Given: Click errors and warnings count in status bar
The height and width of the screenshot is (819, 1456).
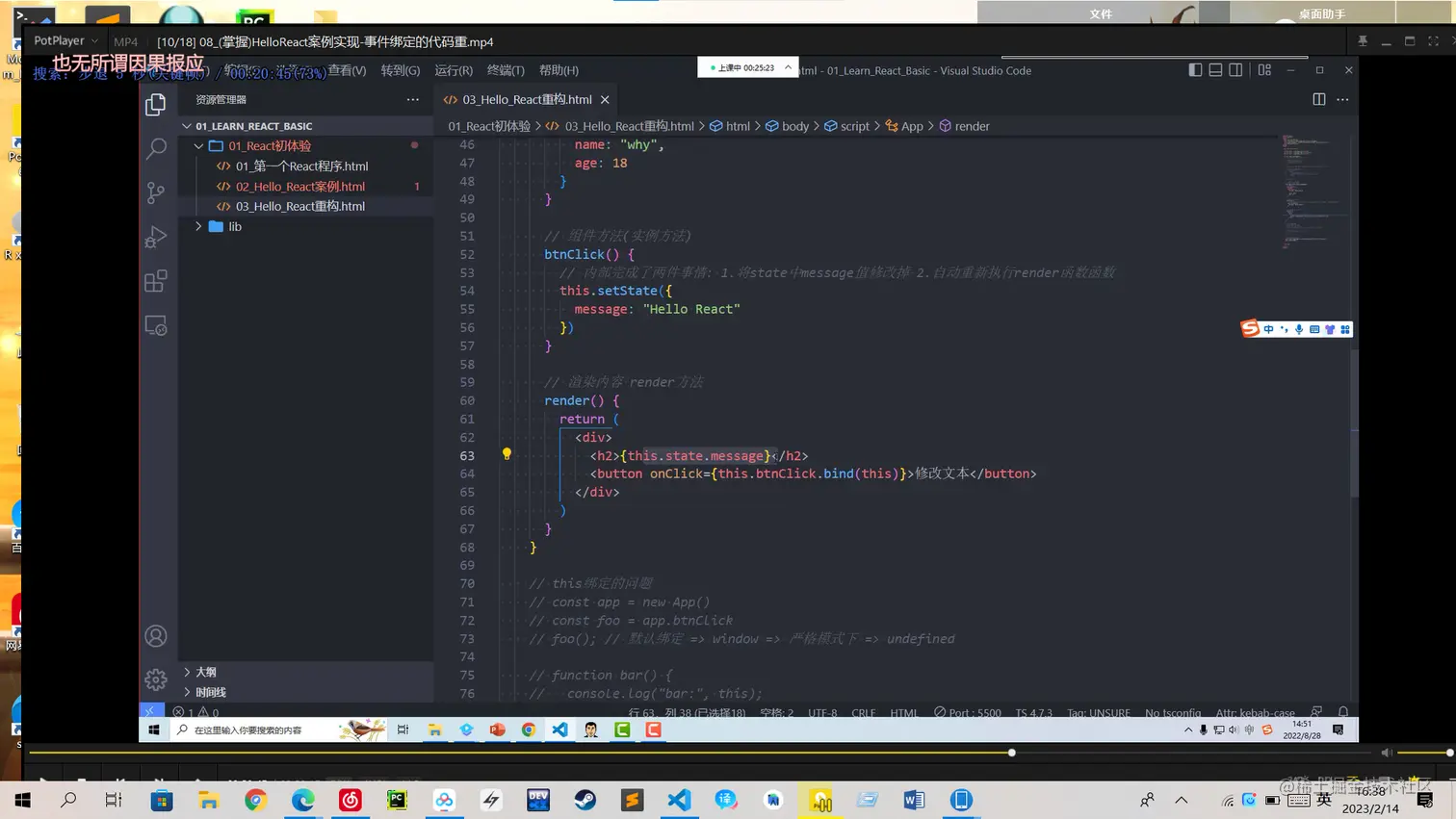Looking at the screenshot, I should coord(195,712).
